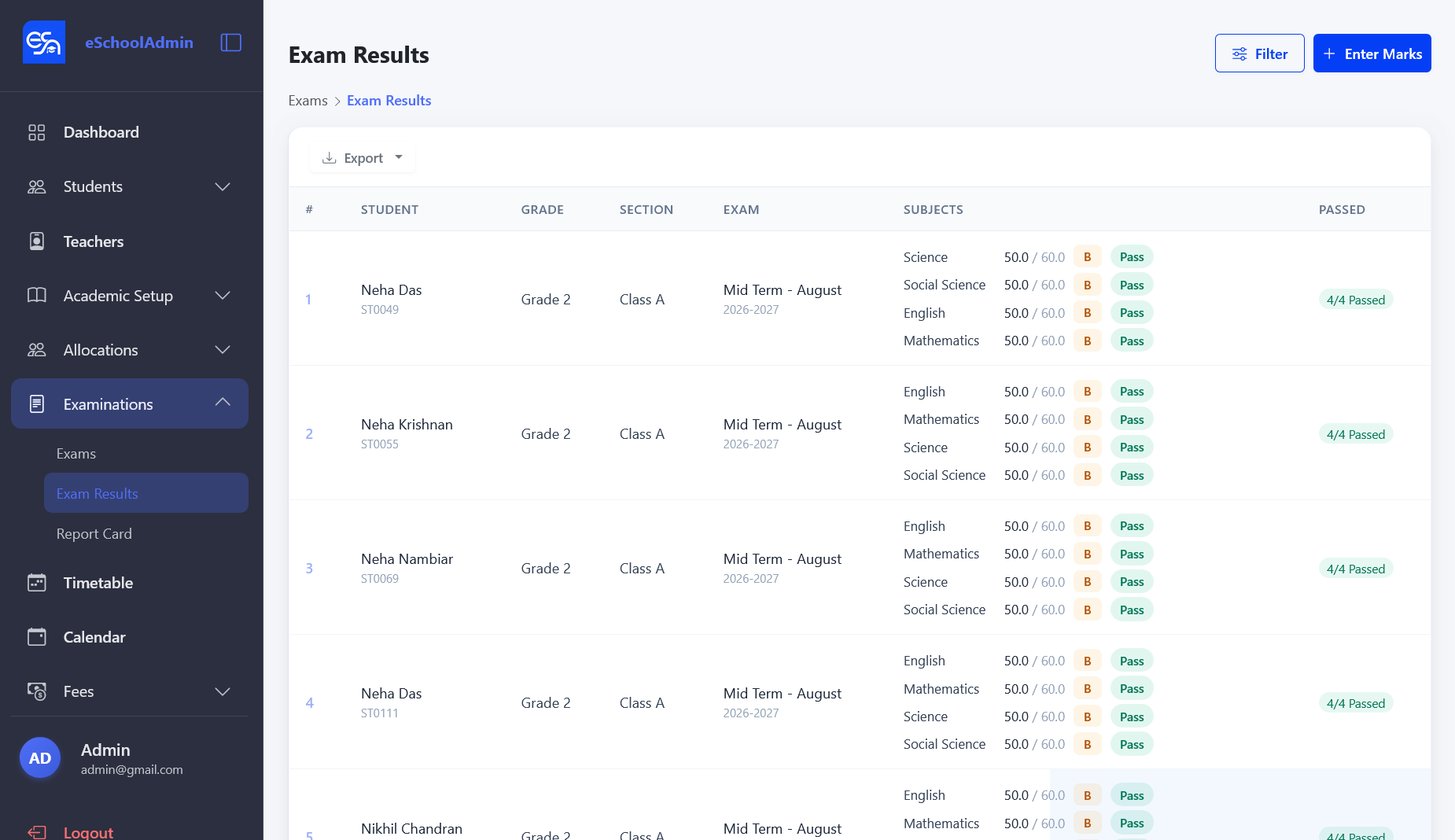This screenshot has height=840, width=1455.
Task: Open the Calendar menu item
Action: click(130, 637)
